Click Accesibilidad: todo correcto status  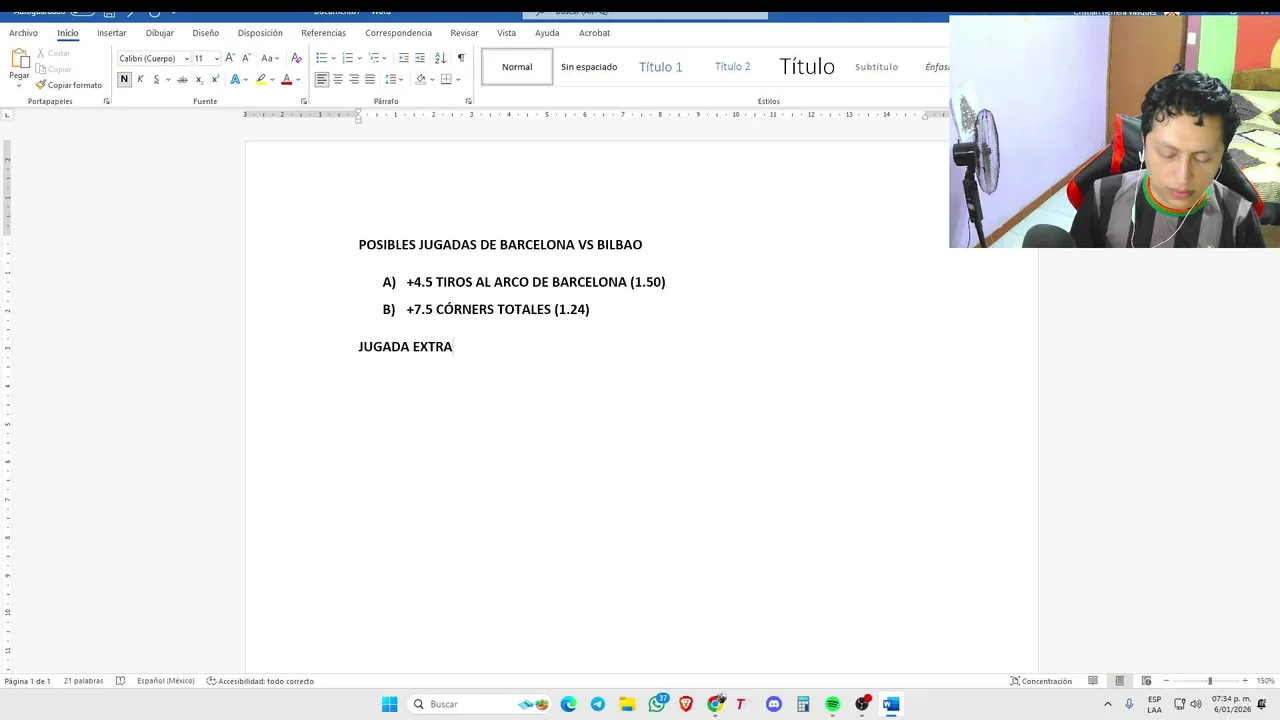260,681
